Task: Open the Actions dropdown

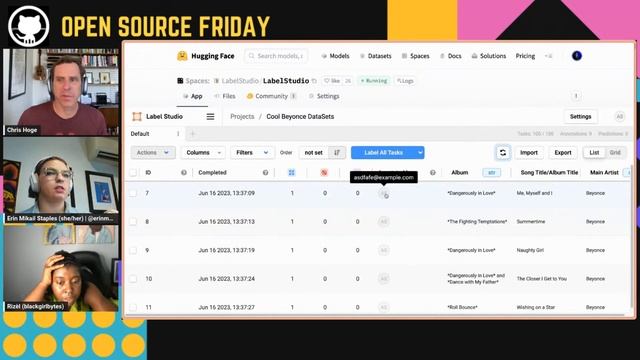Action: coord(153,153)
